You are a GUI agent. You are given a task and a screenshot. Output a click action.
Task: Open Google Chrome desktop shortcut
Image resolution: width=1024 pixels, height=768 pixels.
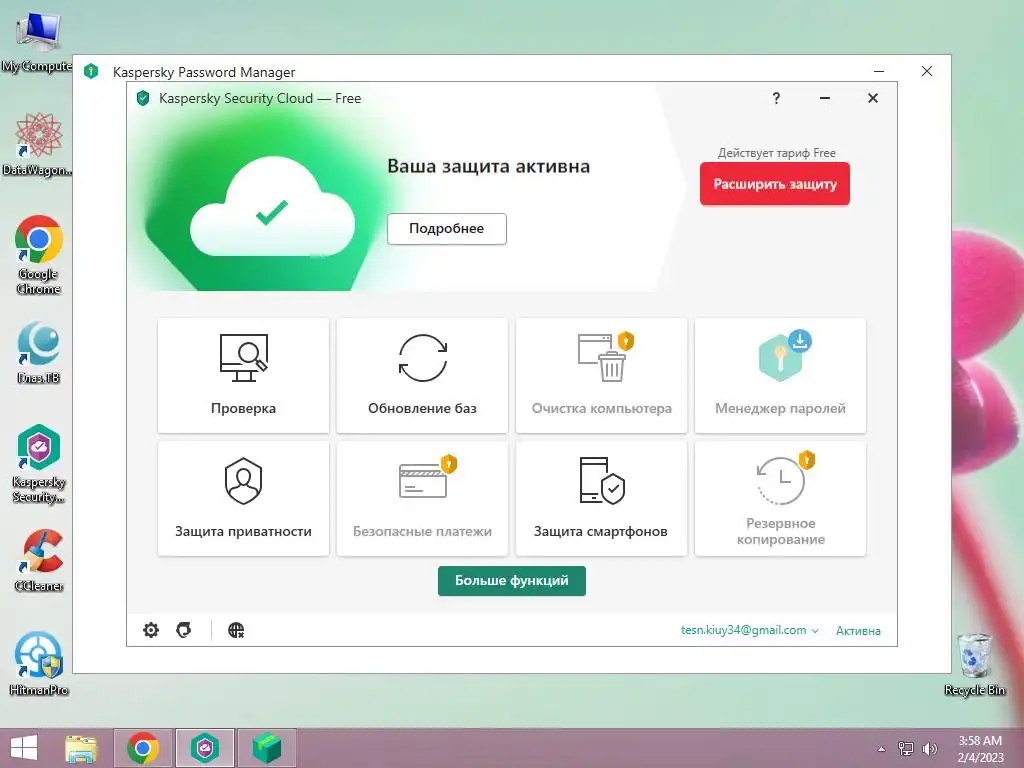[x=39, y=255]
